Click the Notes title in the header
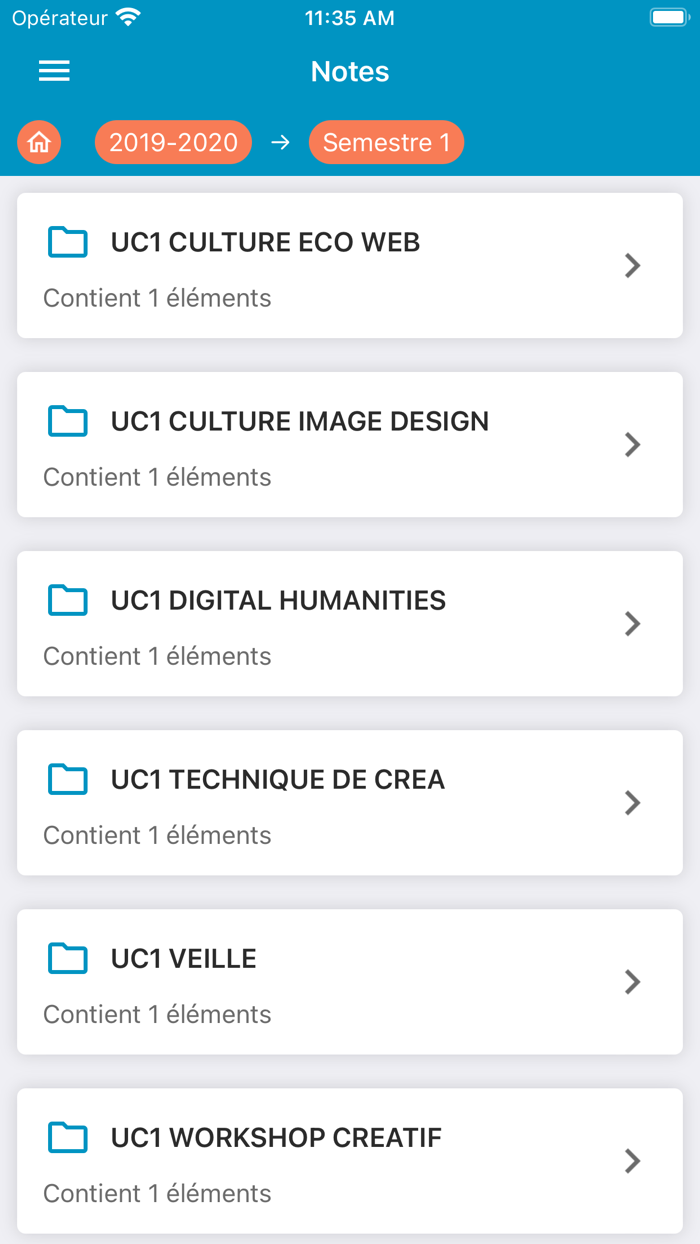 tap(349, 70)
